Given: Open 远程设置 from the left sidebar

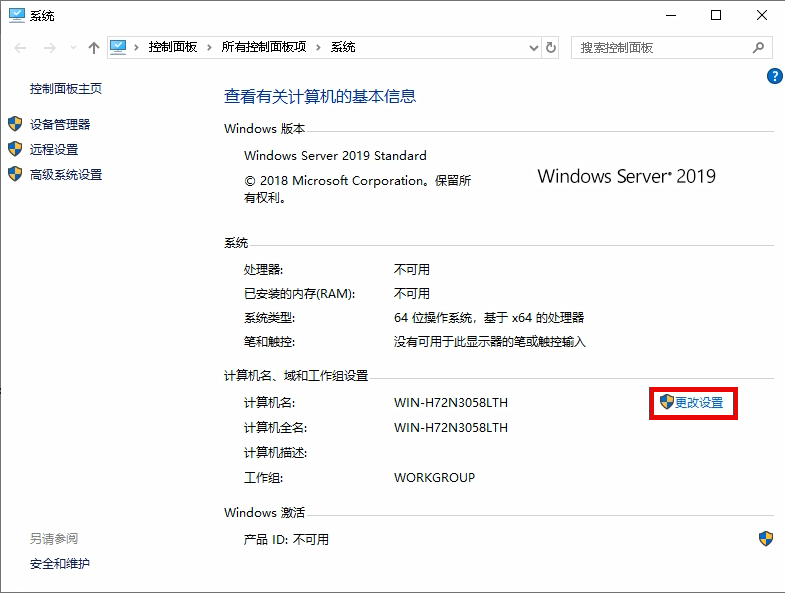Looking at the screenshot, I should coord(54,149).
